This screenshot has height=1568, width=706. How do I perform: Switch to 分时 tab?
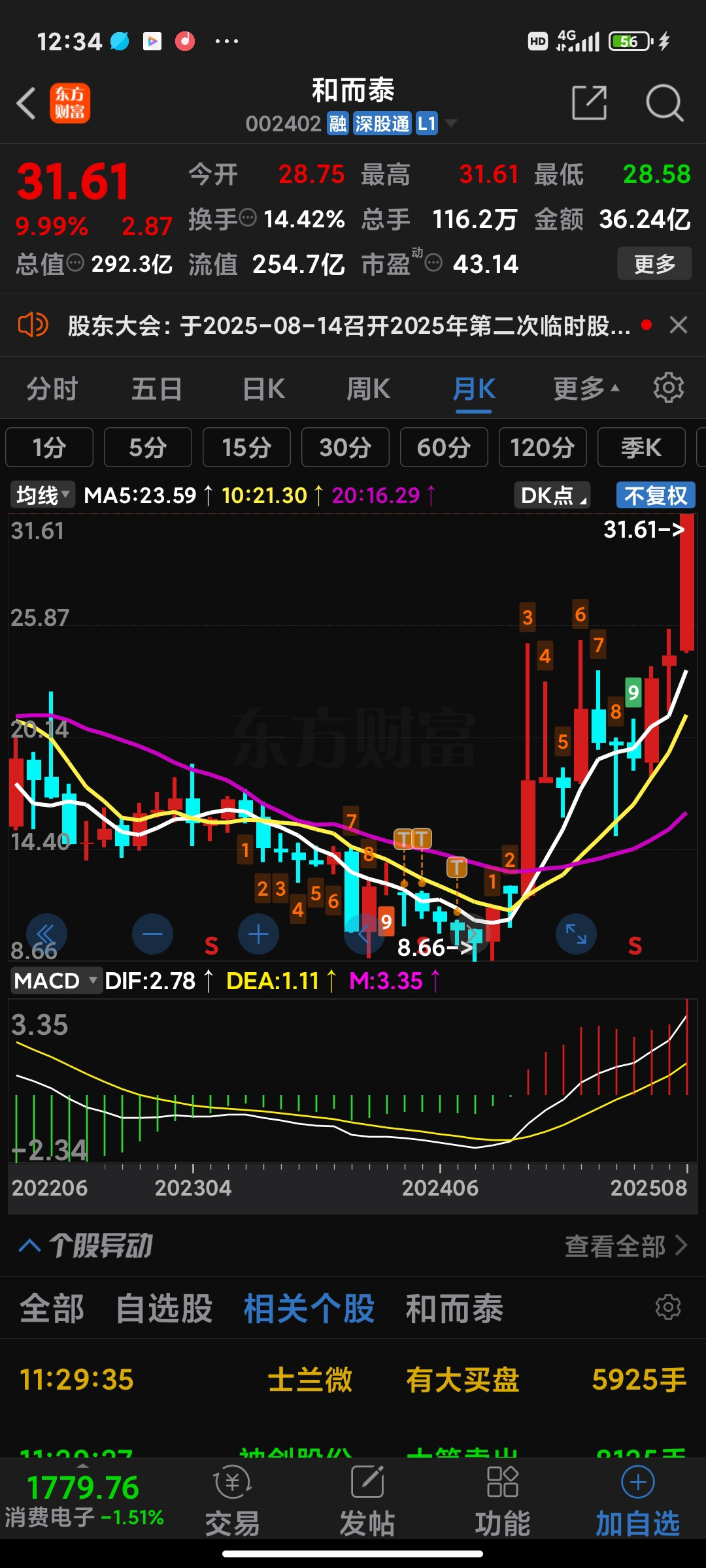click(x=52, y=389)
